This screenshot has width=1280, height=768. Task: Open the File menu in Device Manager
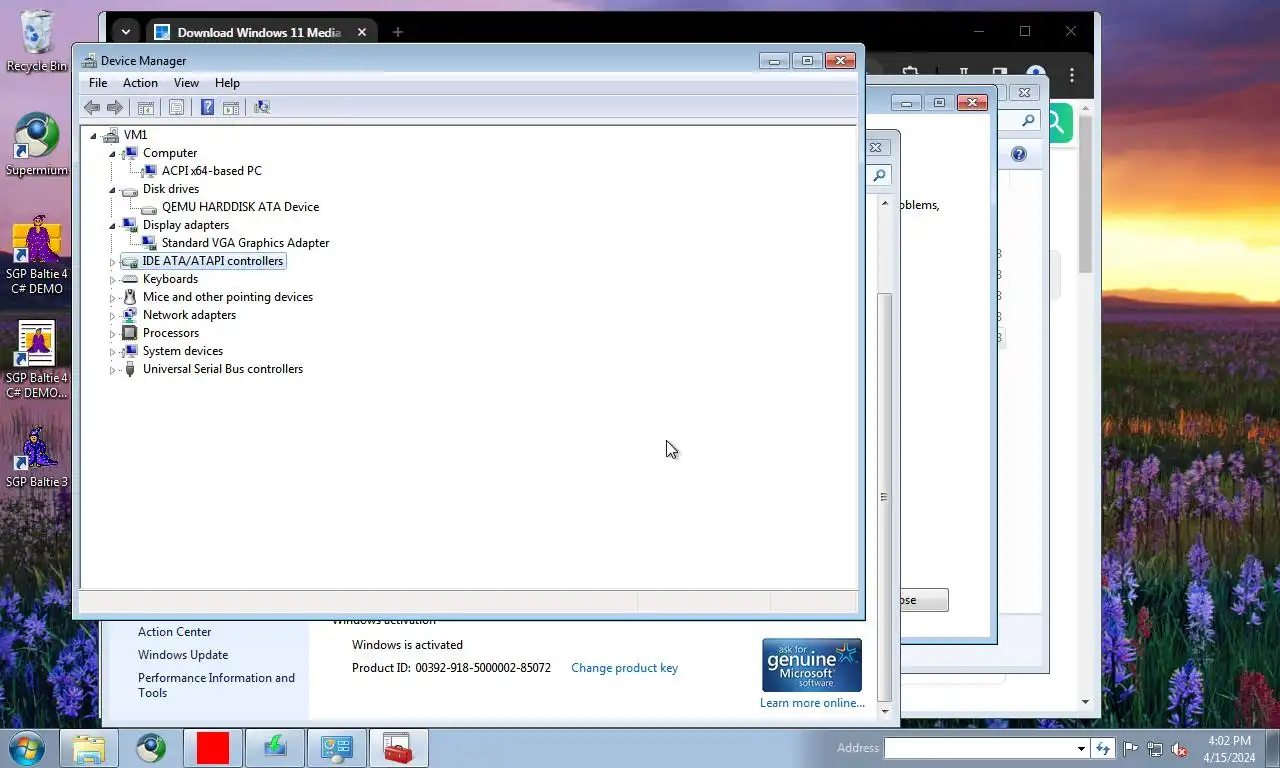(x=98, y=83)
